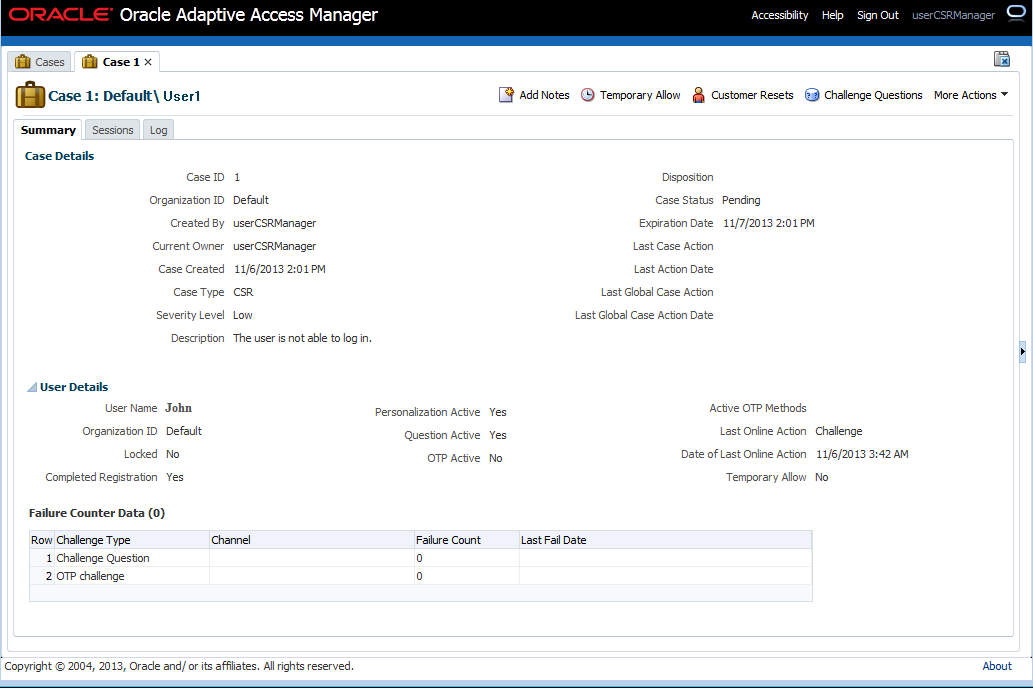Click the chat bubble icon beside userCSRManager
The image size is (1033, 688).
click(x=1017, y=13)
